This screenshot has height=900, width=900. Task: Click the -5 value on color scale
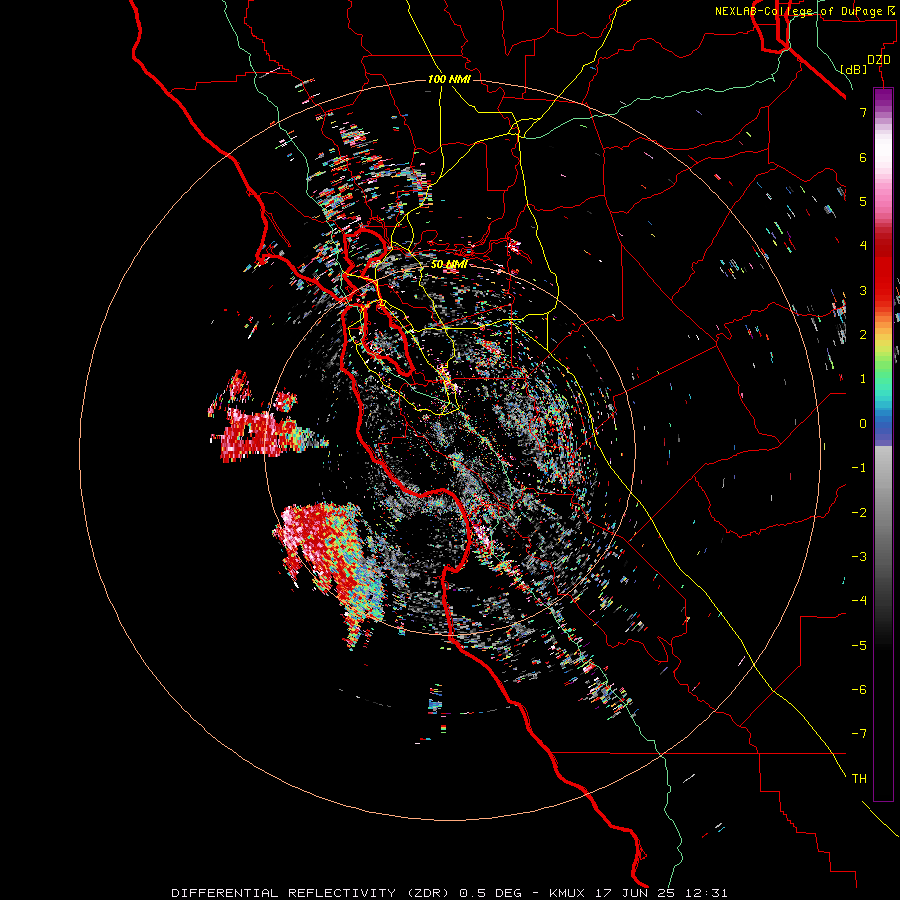[x=859, y=645]
